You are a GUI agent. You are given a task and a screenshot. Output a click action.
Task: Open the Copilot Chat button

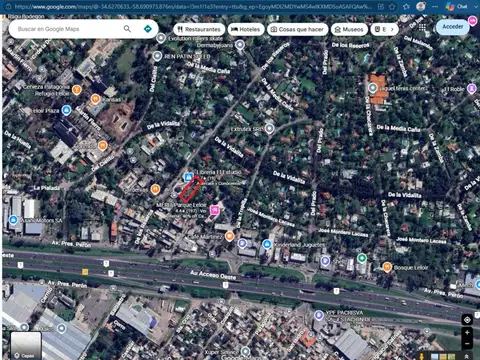coord(457,6)
